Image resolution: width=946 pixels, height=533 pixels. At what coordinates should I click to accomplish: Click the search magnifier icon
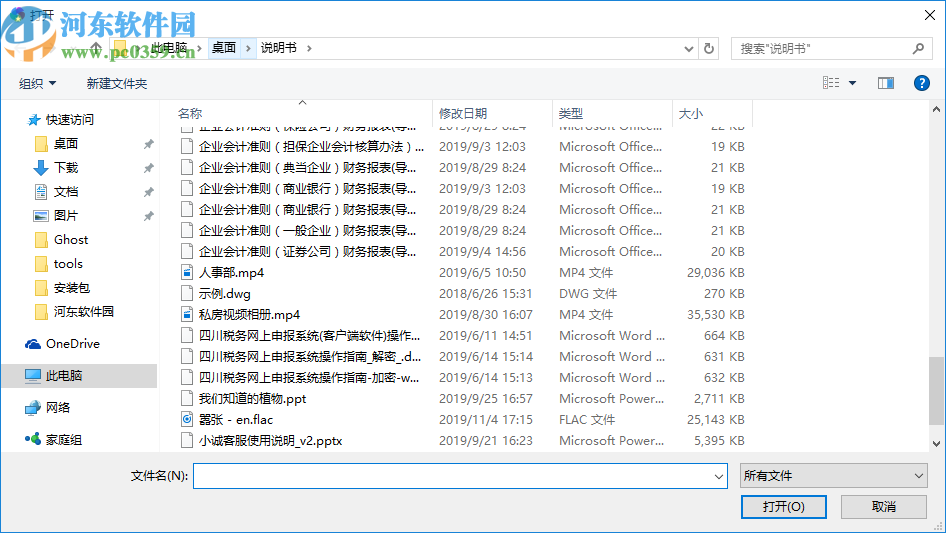pos(918,48)
